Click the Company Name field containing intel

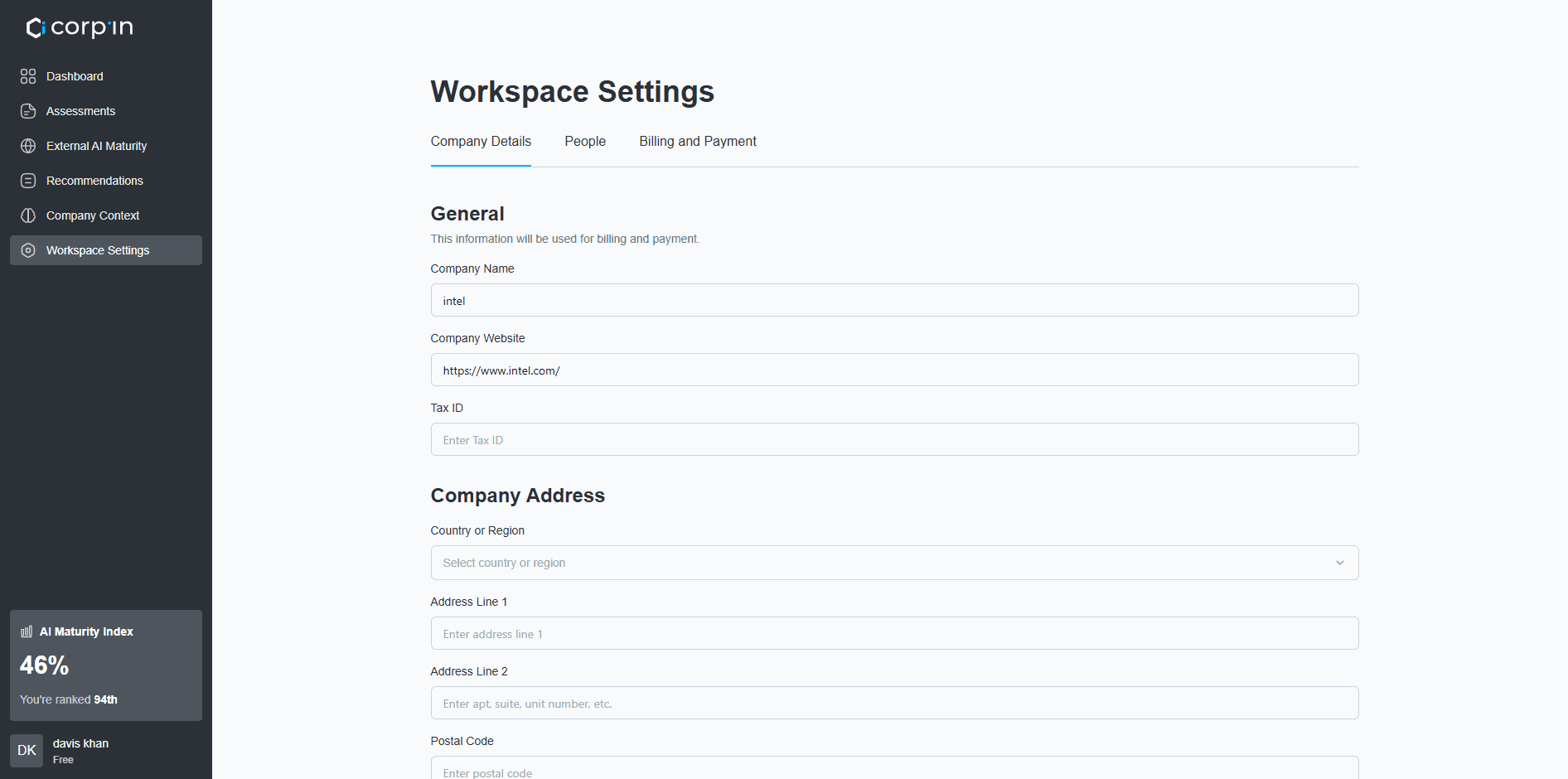pyautogui.click(x=894, y=300)
